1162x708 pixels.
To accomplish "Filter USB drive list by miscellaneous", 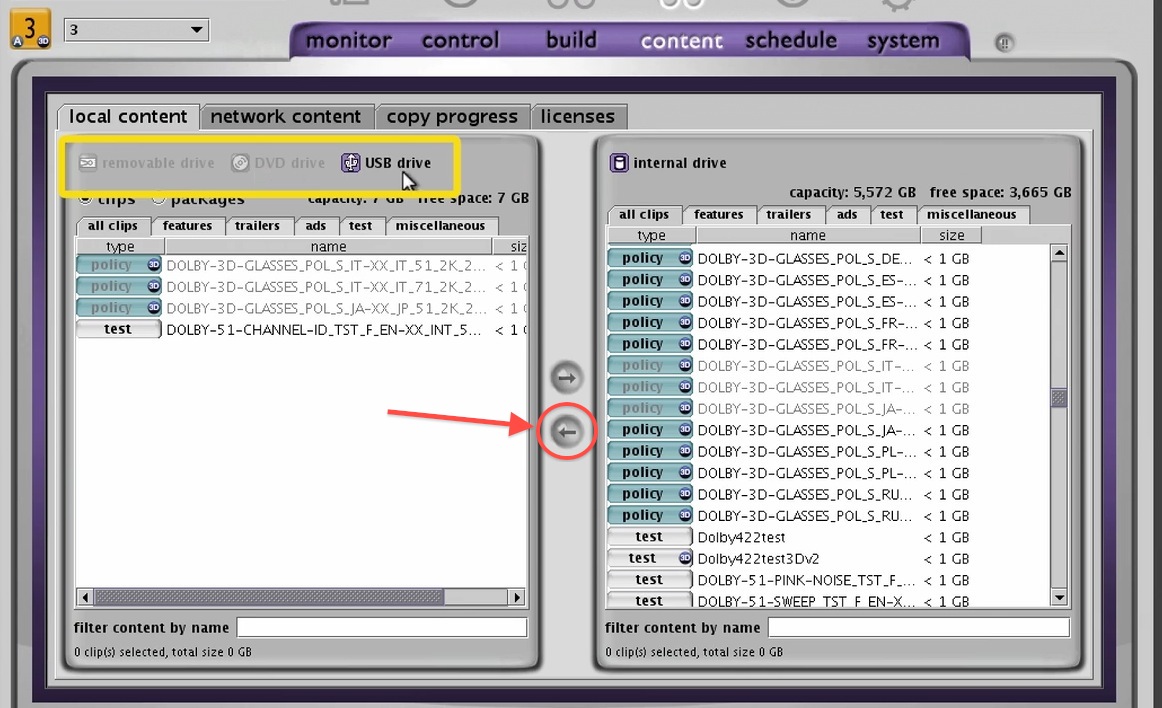I will (440, 225).
